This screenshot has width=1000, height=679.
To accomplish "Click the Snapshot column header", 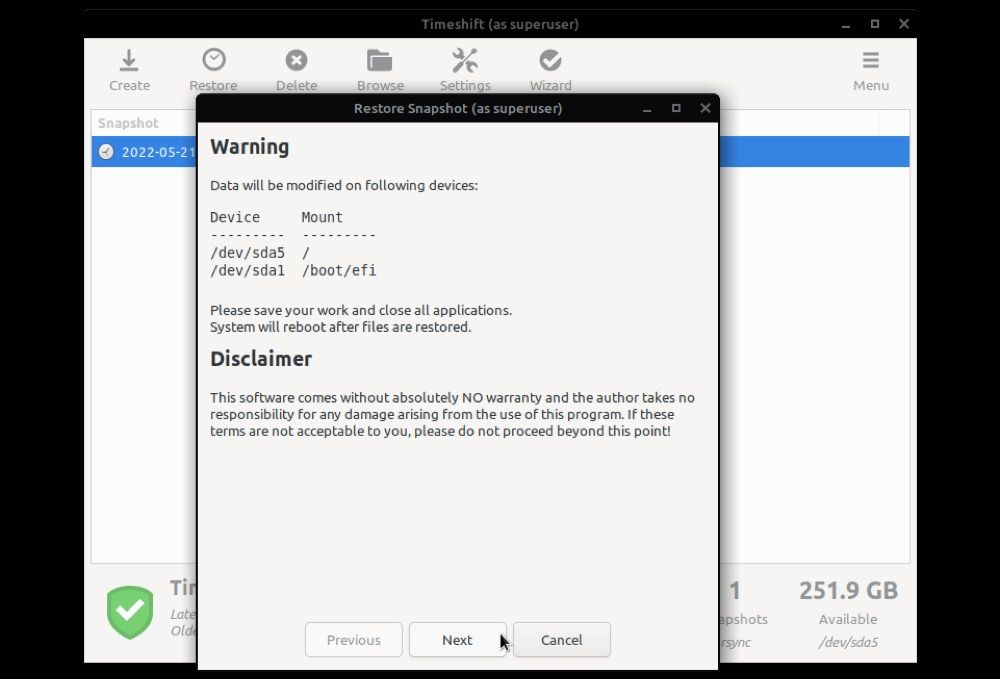I will [128, 123].
